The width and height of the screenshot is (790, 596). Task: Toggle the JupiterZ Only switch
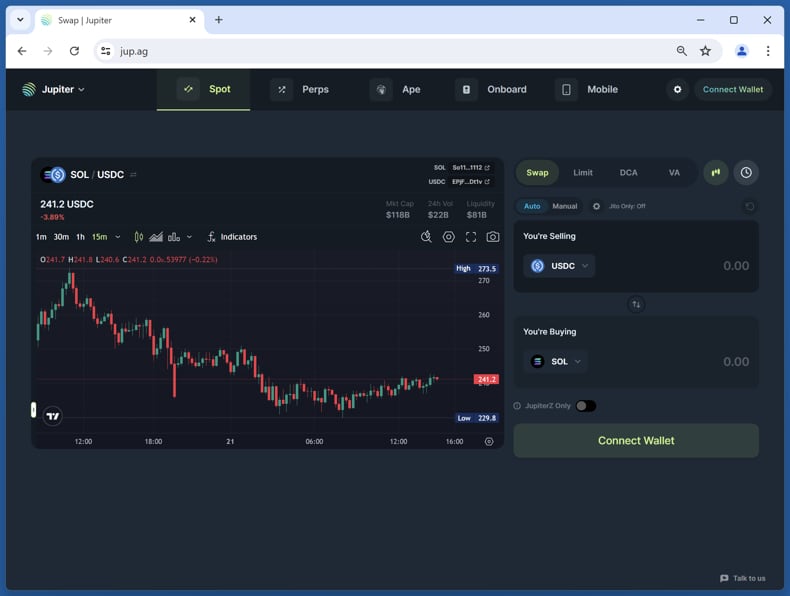[585, 406]
